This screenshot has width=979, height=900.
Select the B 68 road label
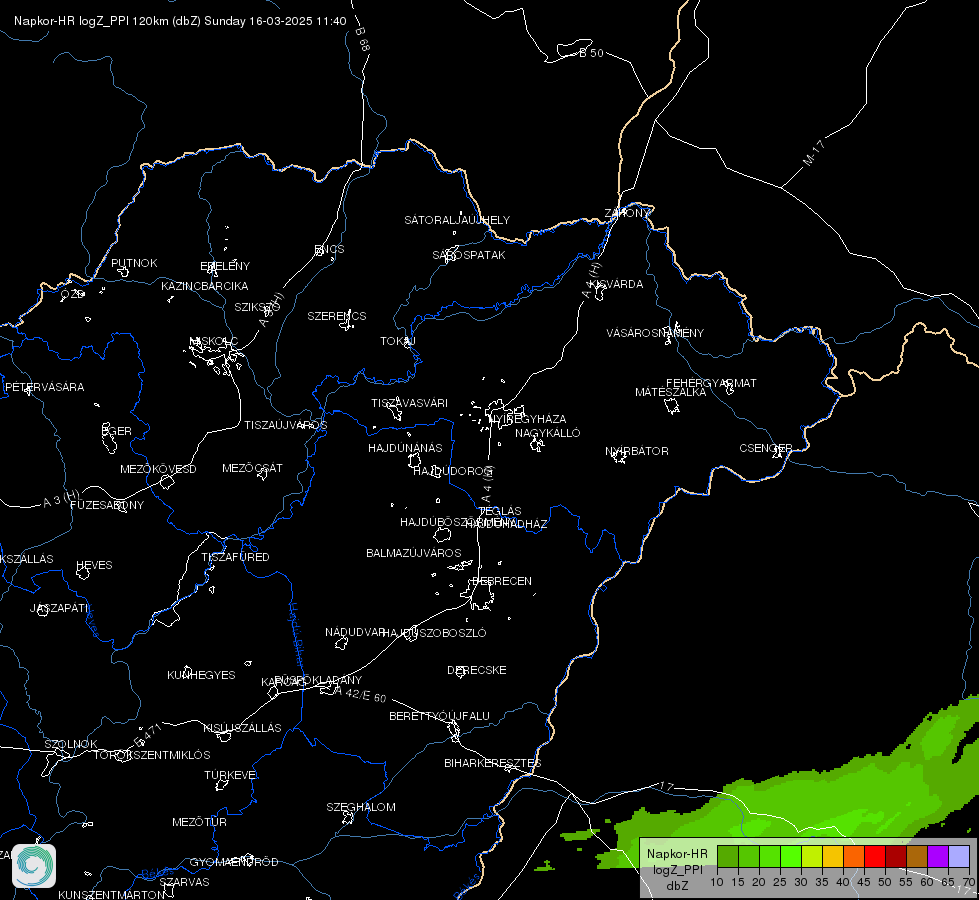(362, 38)
